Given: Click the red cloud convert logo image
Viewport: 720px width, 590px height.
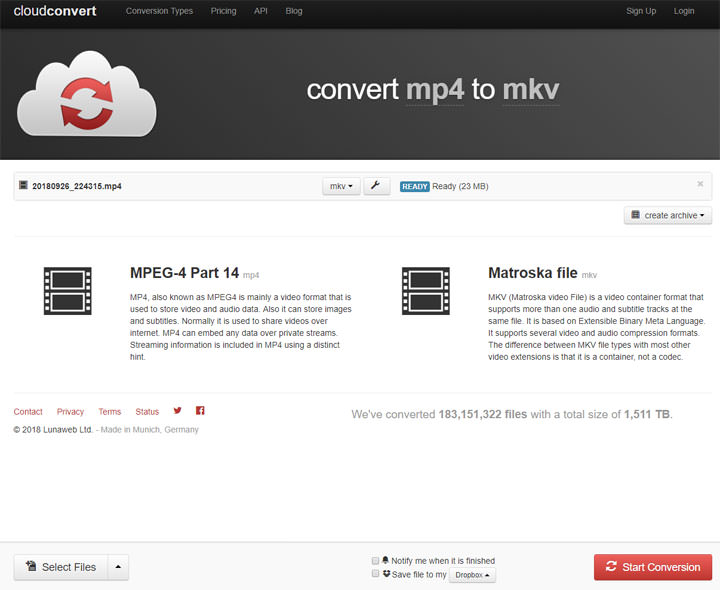Looking at the screenshot, I should tap(87, 94).
